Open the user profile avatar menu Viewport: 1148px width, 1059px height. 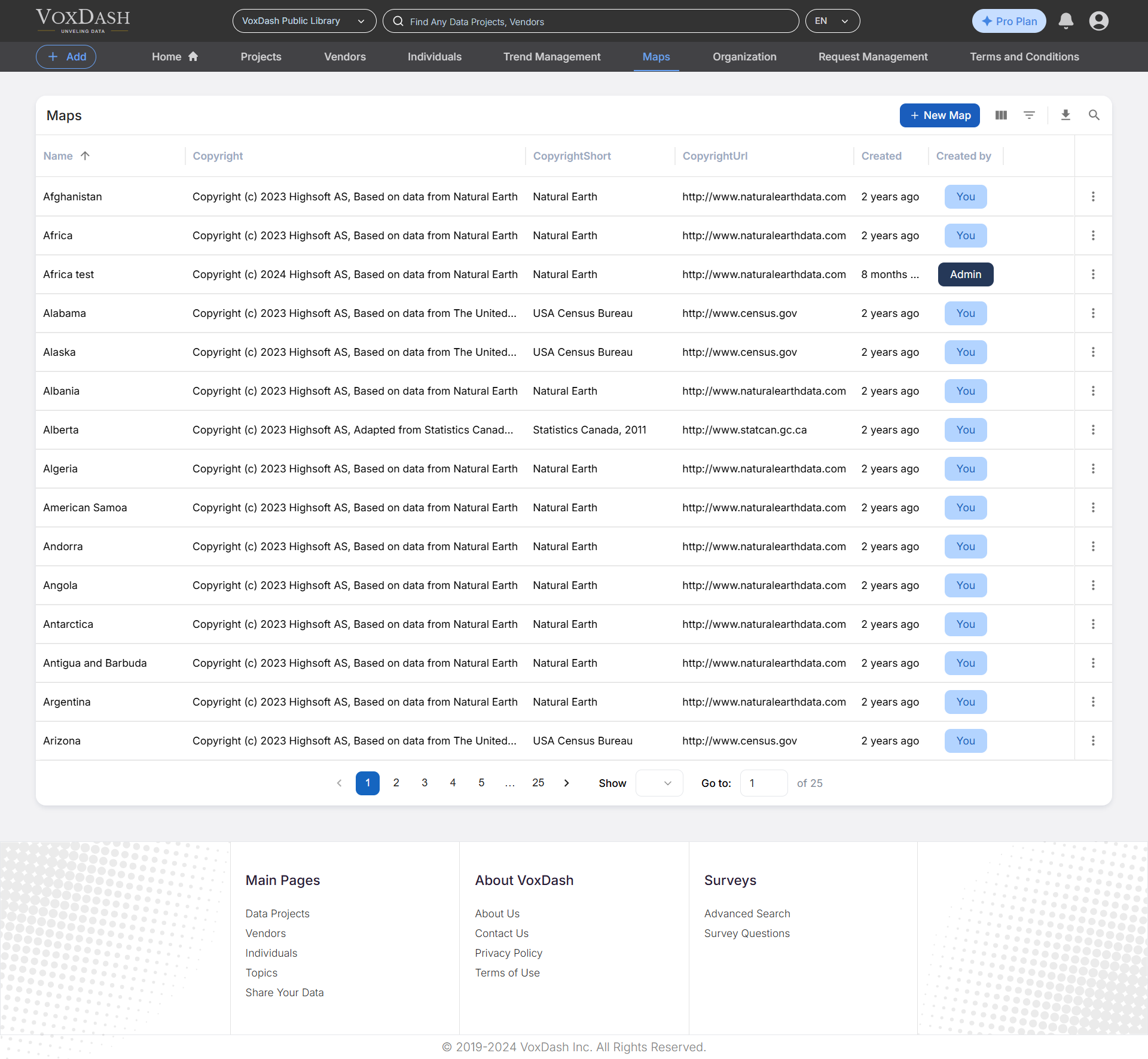[x=1098, y=21]
